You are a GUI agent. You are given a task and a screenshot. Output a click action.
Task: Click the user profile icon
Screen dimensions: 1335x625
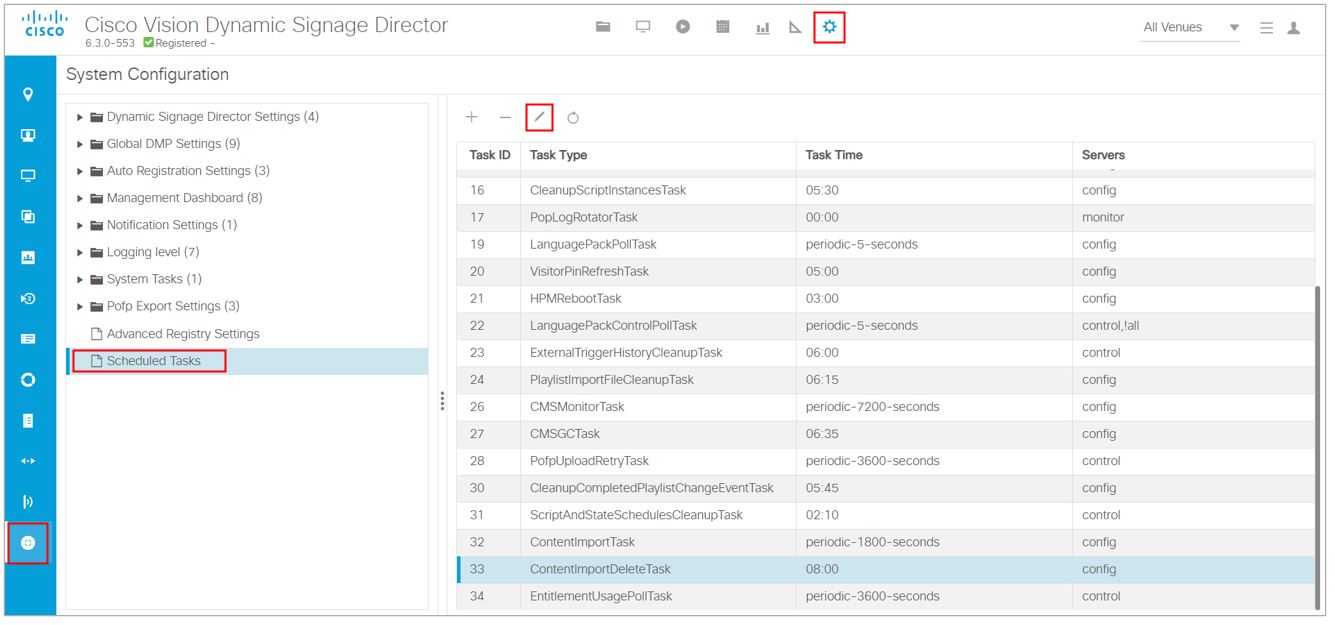pos(1294,28)
